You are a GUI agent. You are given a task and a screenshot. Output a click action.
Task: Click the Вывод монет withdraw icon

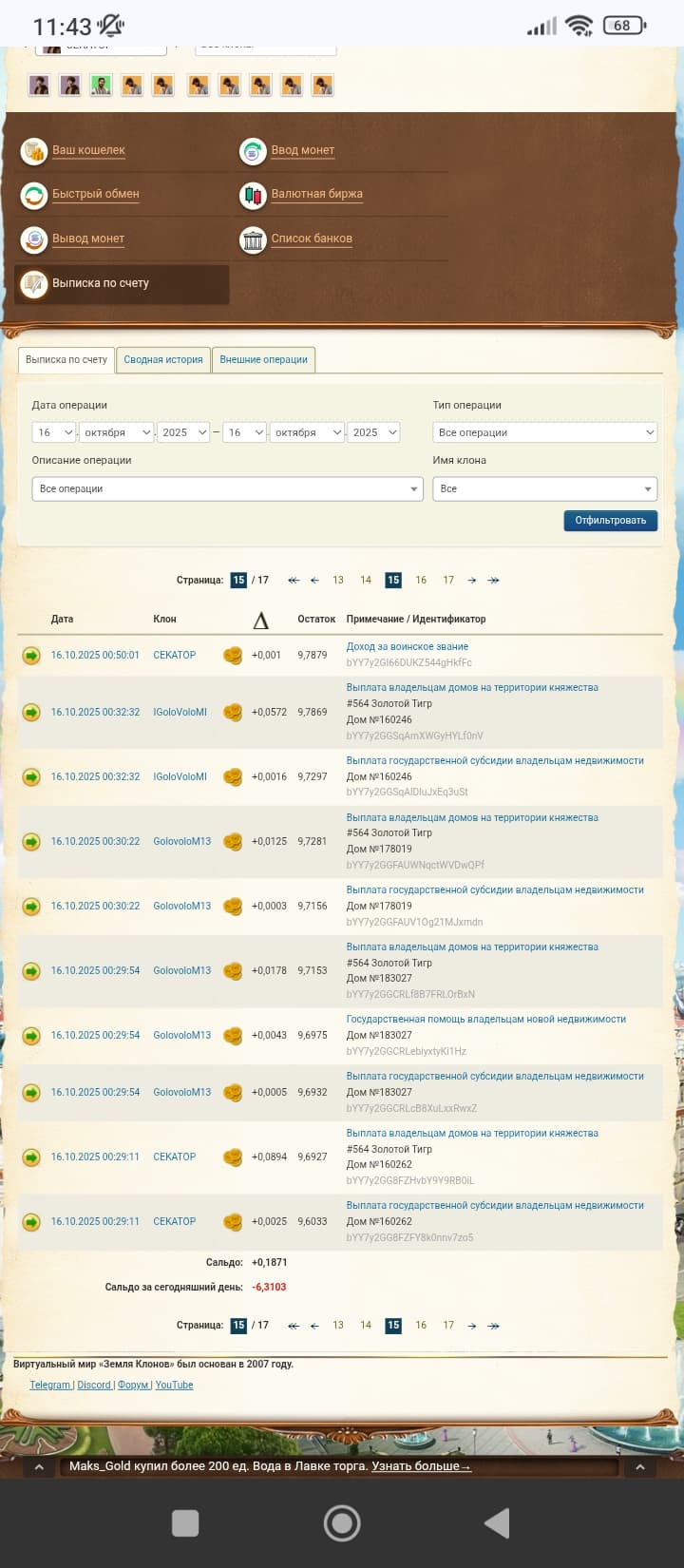click(x=34, y=239)
